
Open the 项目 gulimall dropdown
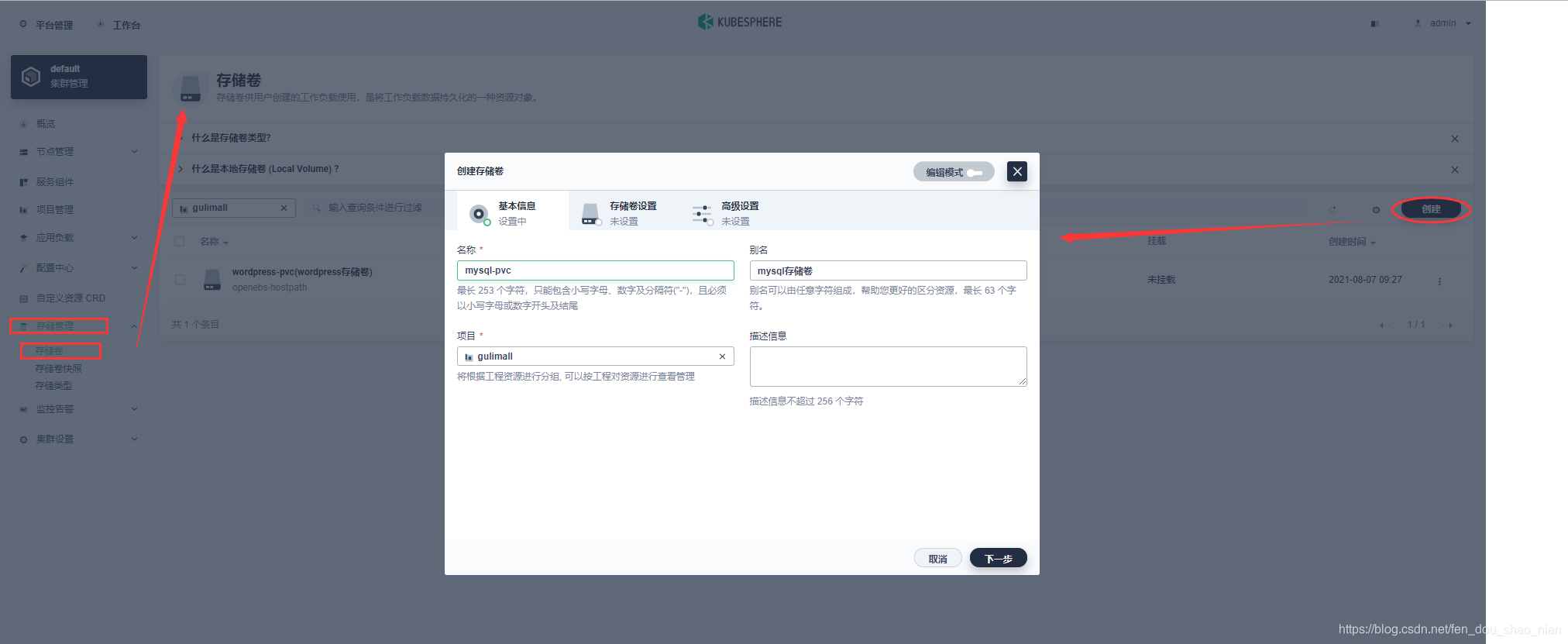[595, 356]
